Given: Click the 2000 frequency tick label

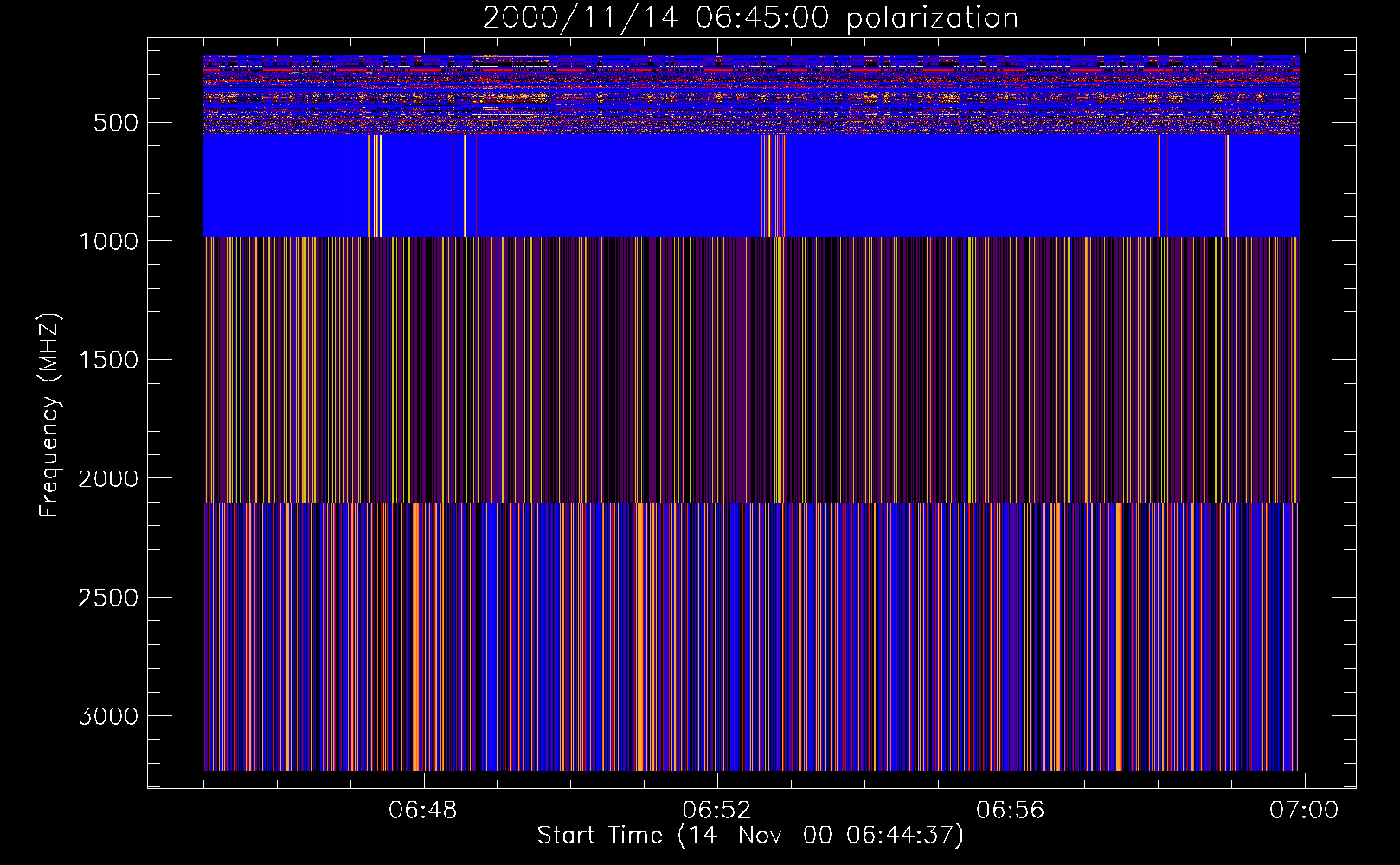Looking at the screenshot, I should tap(108, 478).
